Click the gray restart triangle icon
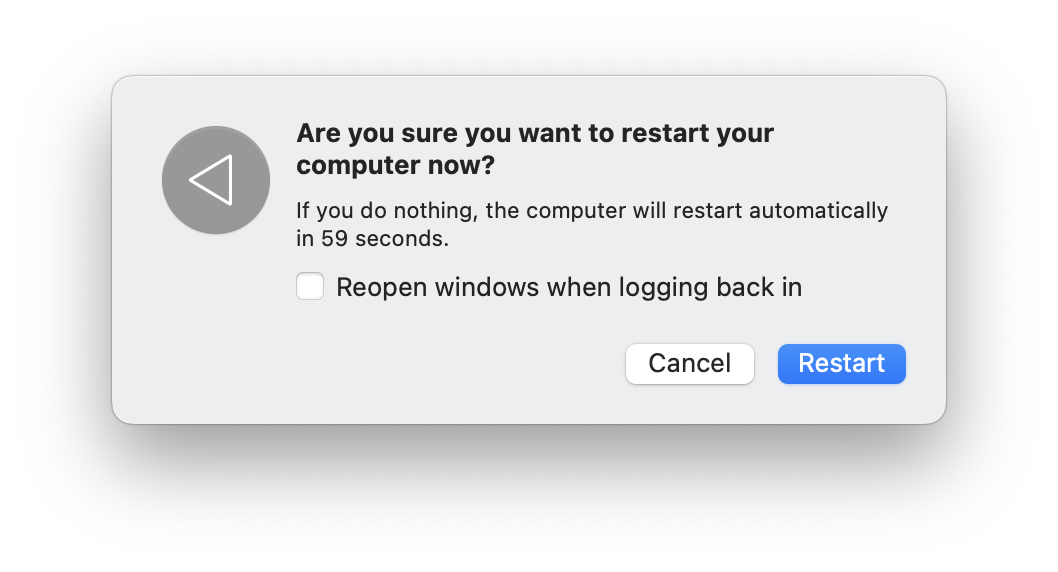Screen dimensions: 1058x572 pos(216,181)
